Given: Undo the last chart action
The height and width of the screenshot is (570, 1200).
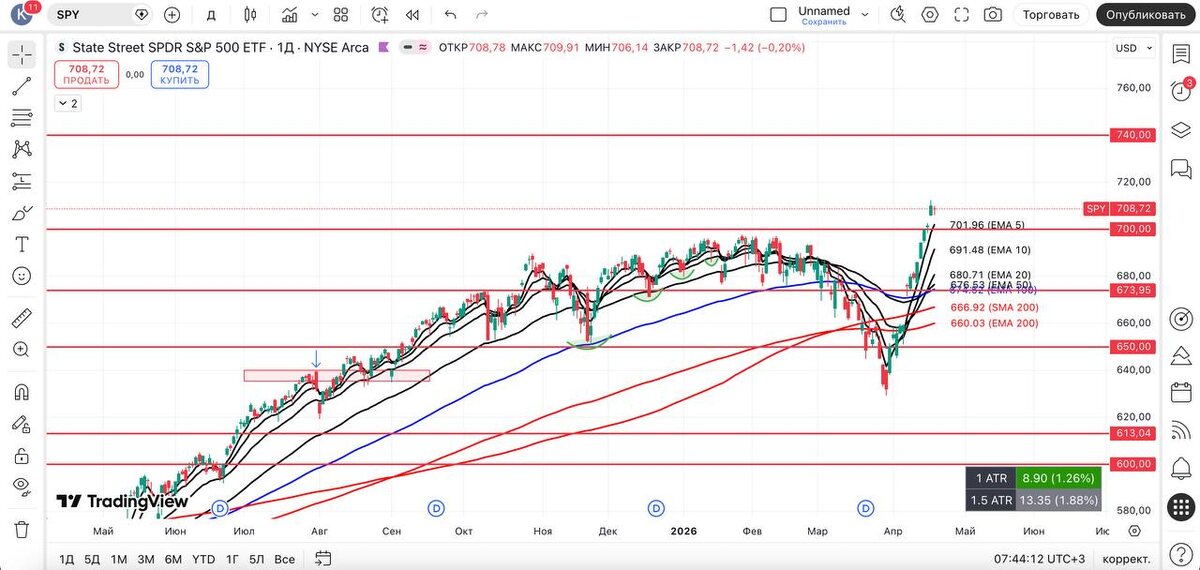Looking at the screenshot, I should pos(450,15).
